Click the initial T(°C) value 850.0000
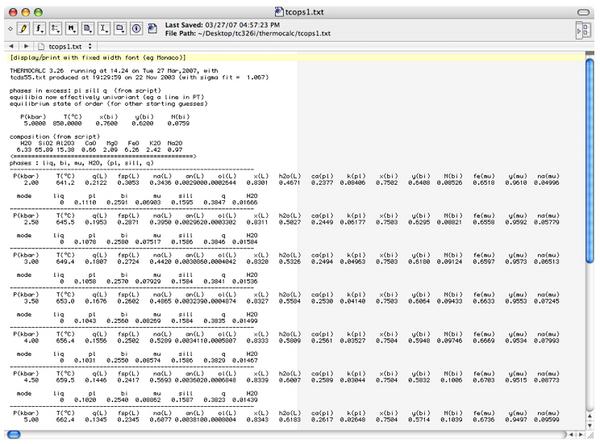 [x=67, y=123]
